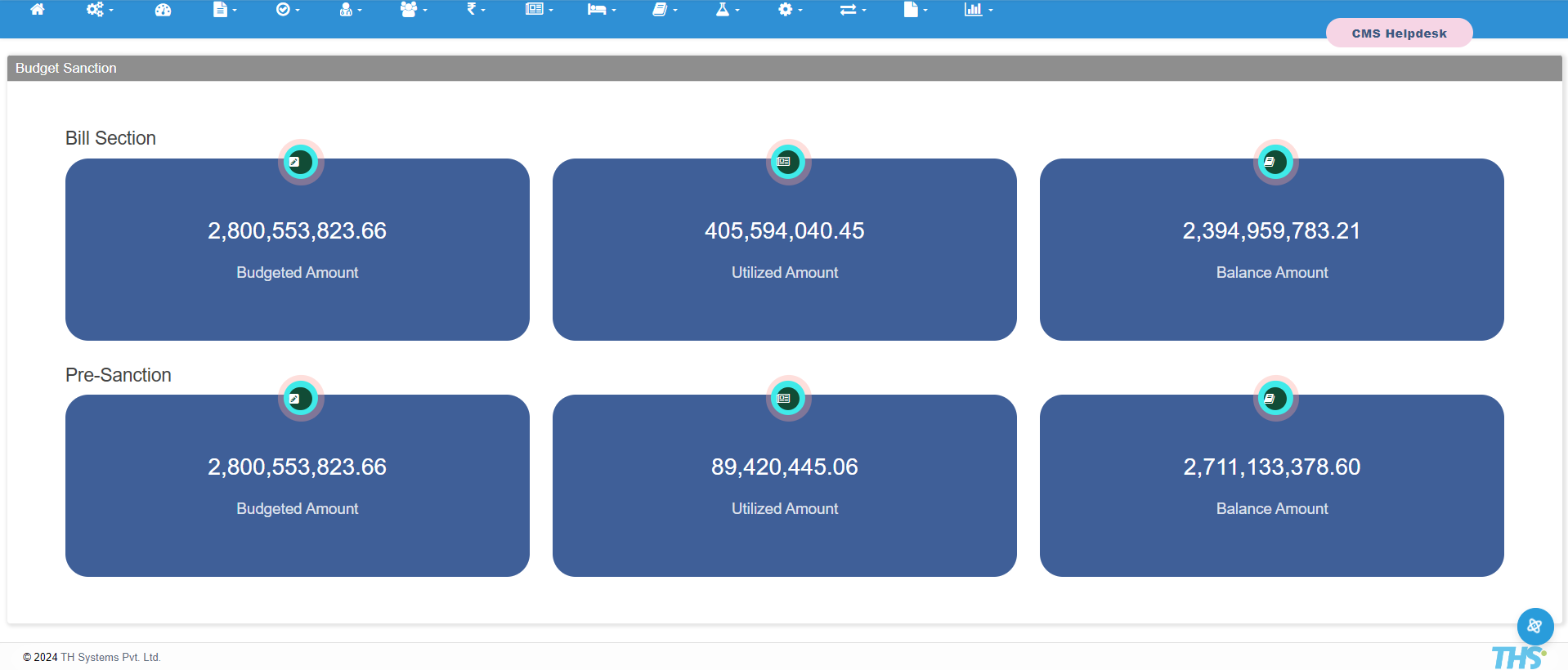This screenshot has width=1568, height=670.
Task: Open the users group menu
Action: tap(413, 10)
